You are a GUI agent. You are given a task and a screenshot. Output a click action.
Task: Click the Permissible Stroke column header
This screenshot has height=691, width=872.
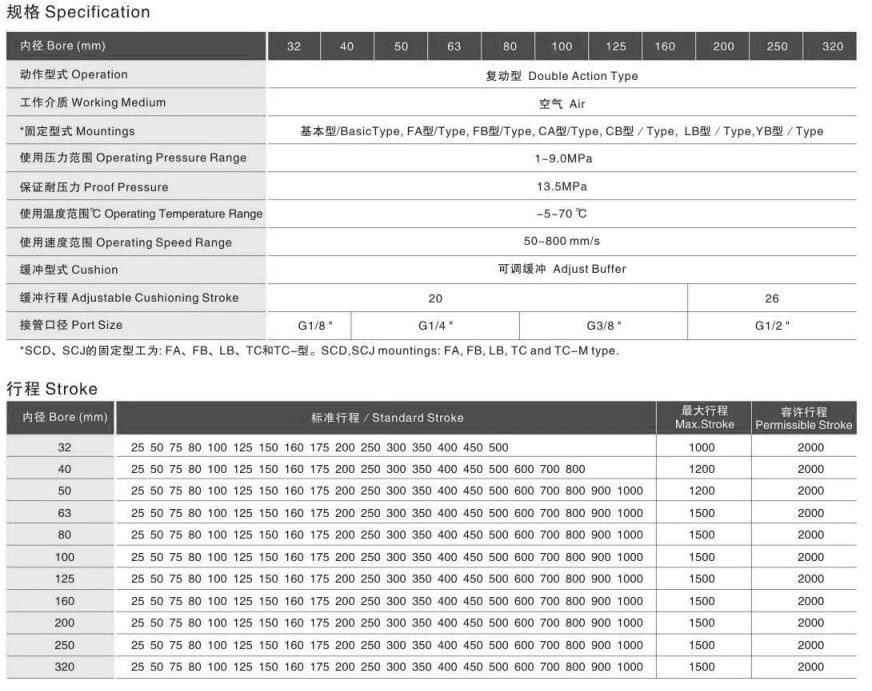(803, 417)
